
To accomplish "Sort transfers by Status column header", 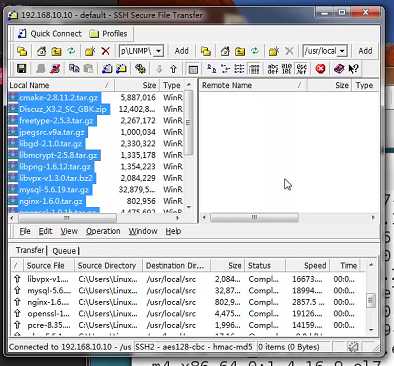I will (x=265, y=266).
